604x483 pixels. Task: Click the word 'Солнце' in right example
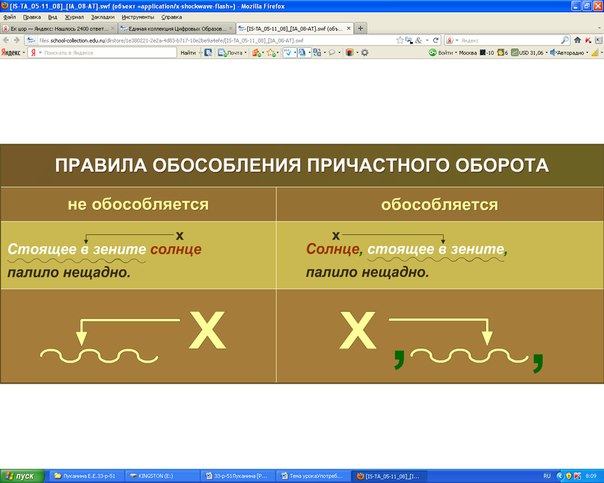333,249
